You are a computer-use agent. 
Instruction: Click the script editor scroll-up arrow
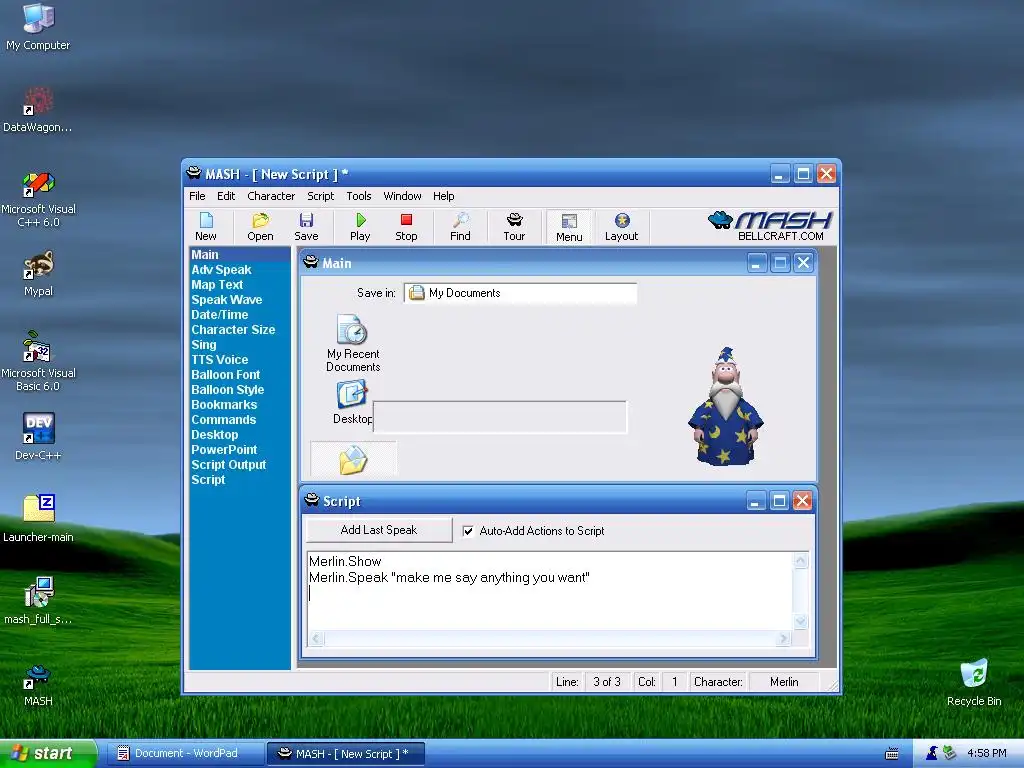click(x=801, y=560)
